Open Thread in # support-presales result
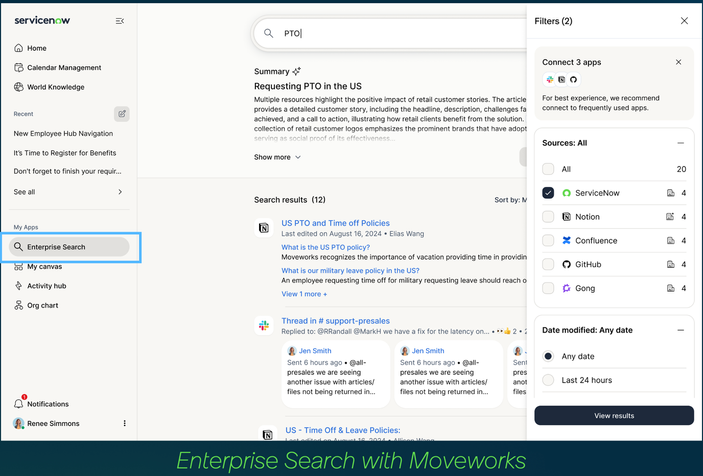Viewport: 703px width, 476px height. tap(335, 321)
